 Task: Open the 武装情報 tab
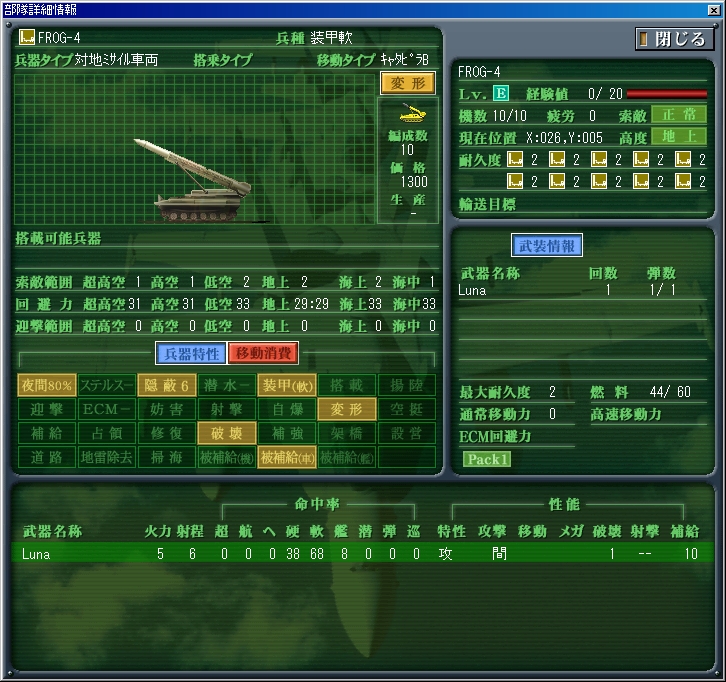pyautogui.click(x=547, y=245)
